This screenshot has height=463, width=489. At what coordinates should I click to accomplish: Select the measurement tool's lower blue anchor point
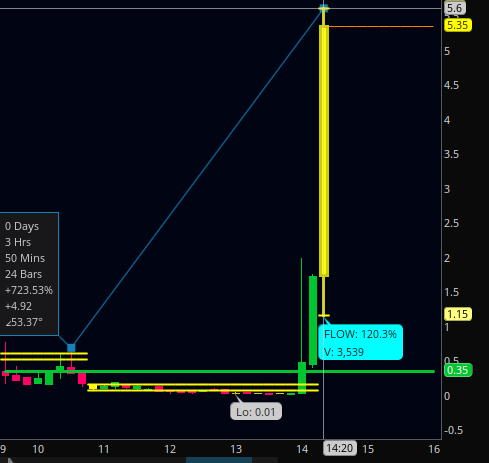[71, 348]
